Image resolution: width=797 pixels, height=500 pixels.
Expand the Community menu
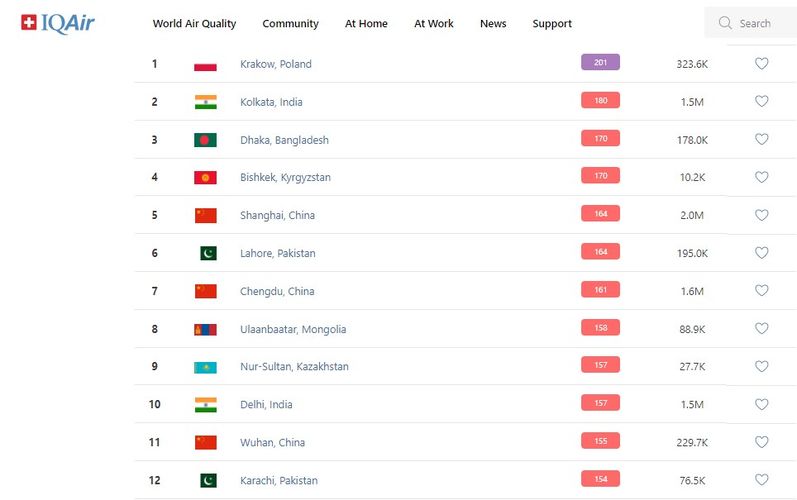tap(290, 24)
